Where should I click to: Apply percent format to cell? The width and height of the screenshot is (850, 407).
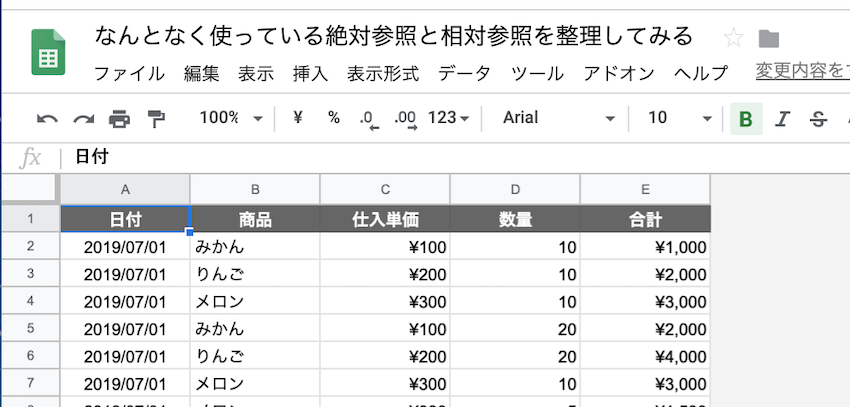coord(334,118)
